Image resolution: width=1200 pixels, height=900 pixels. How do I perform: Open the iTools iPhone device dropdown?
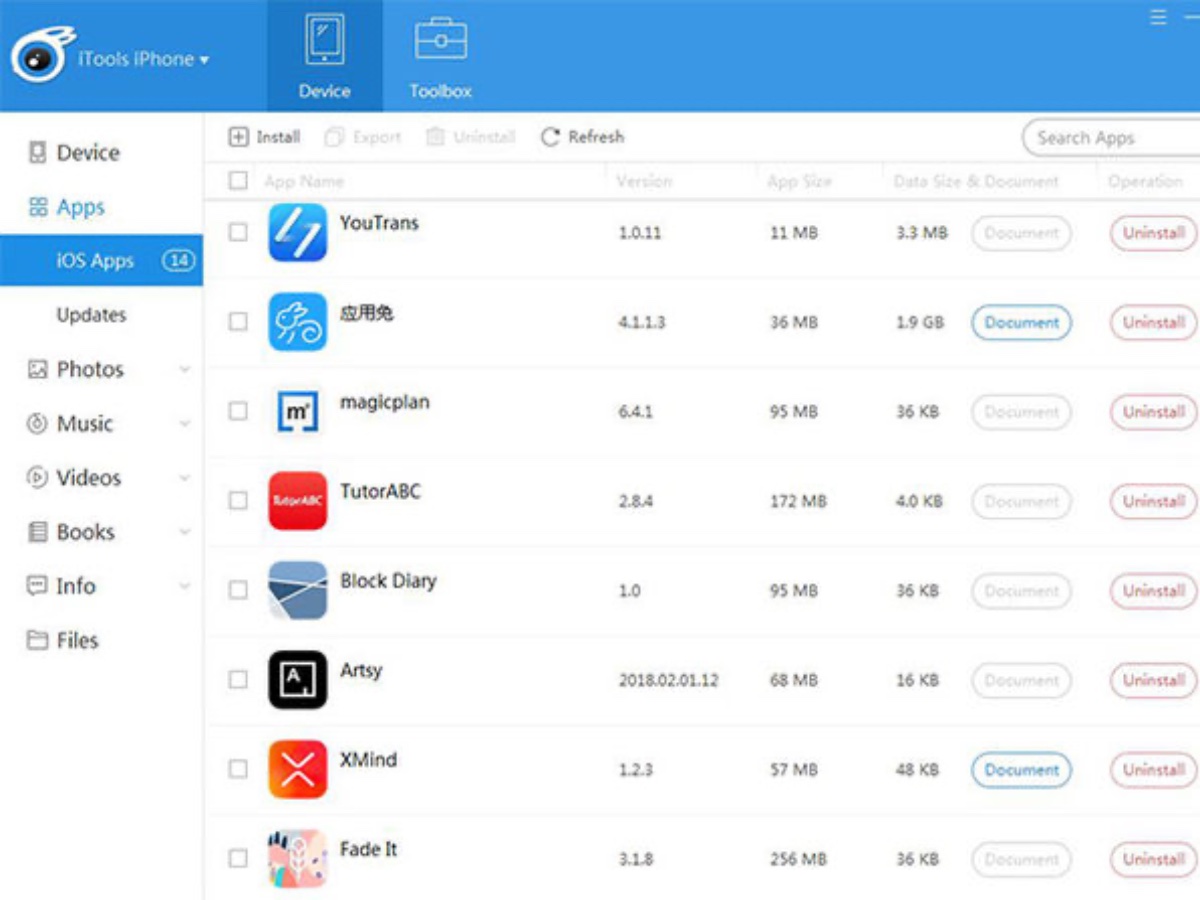[x=143, y=59]
